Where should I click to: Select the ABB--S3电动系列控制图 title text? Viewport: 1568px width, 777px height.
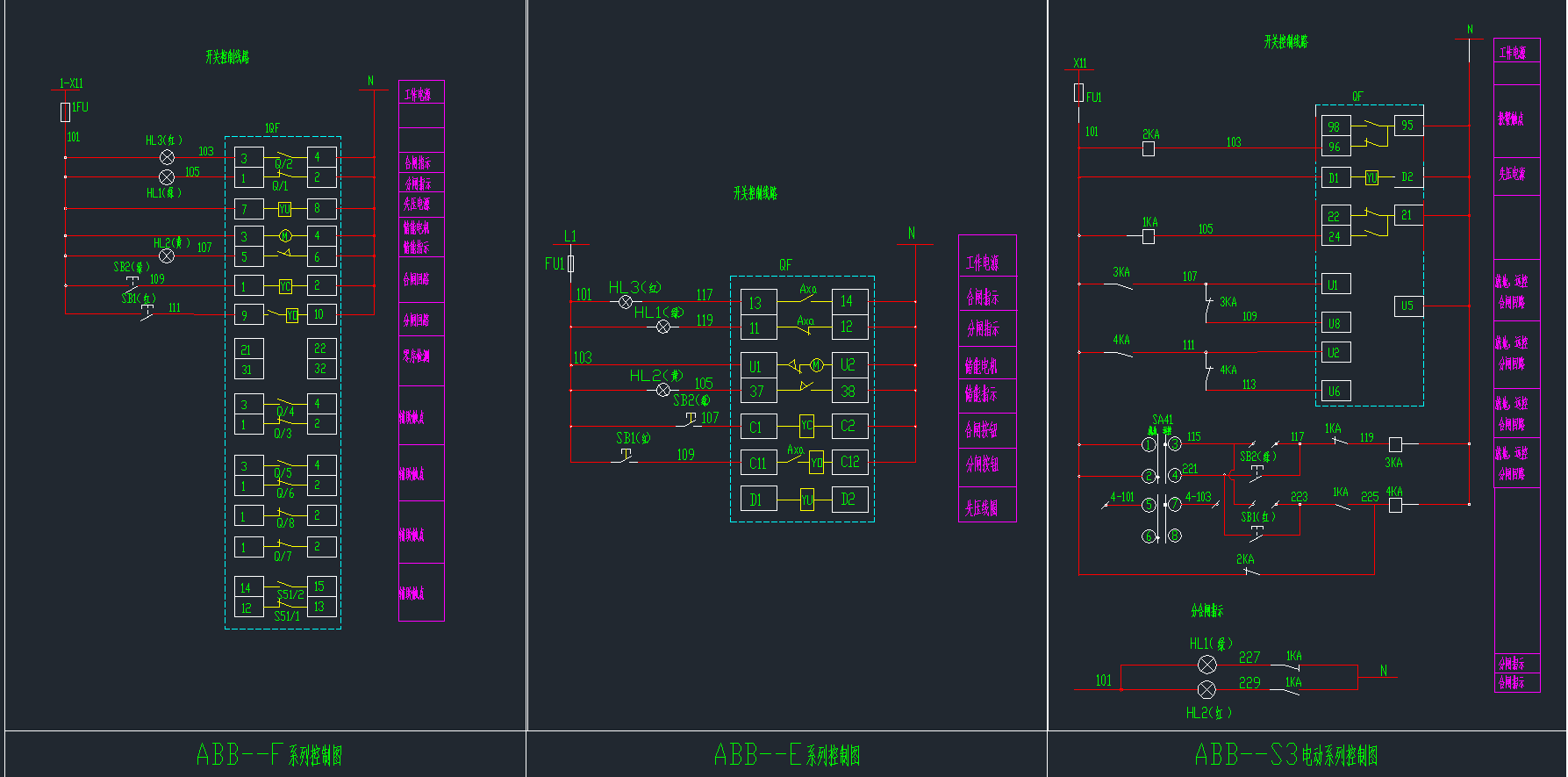(x=1286, y=755)
